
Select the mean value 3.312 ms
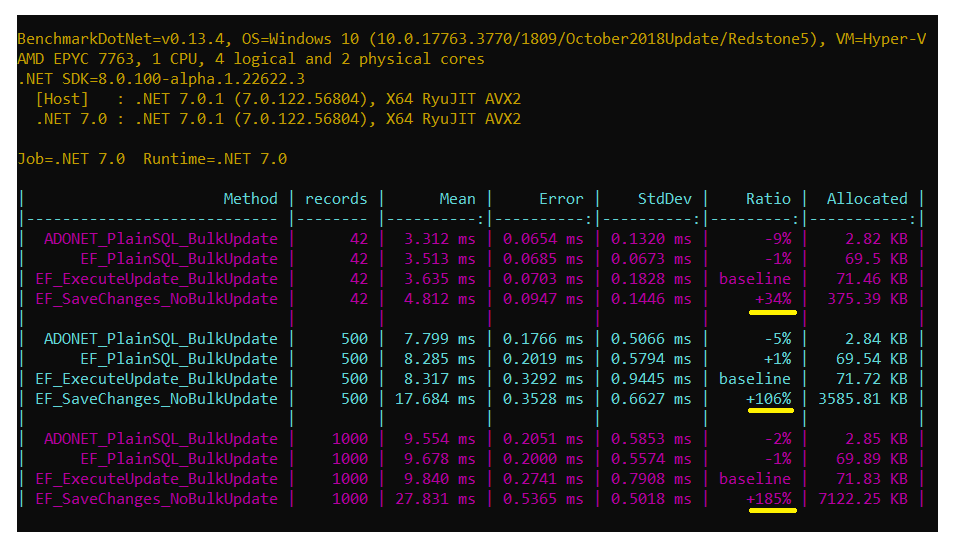439,239
